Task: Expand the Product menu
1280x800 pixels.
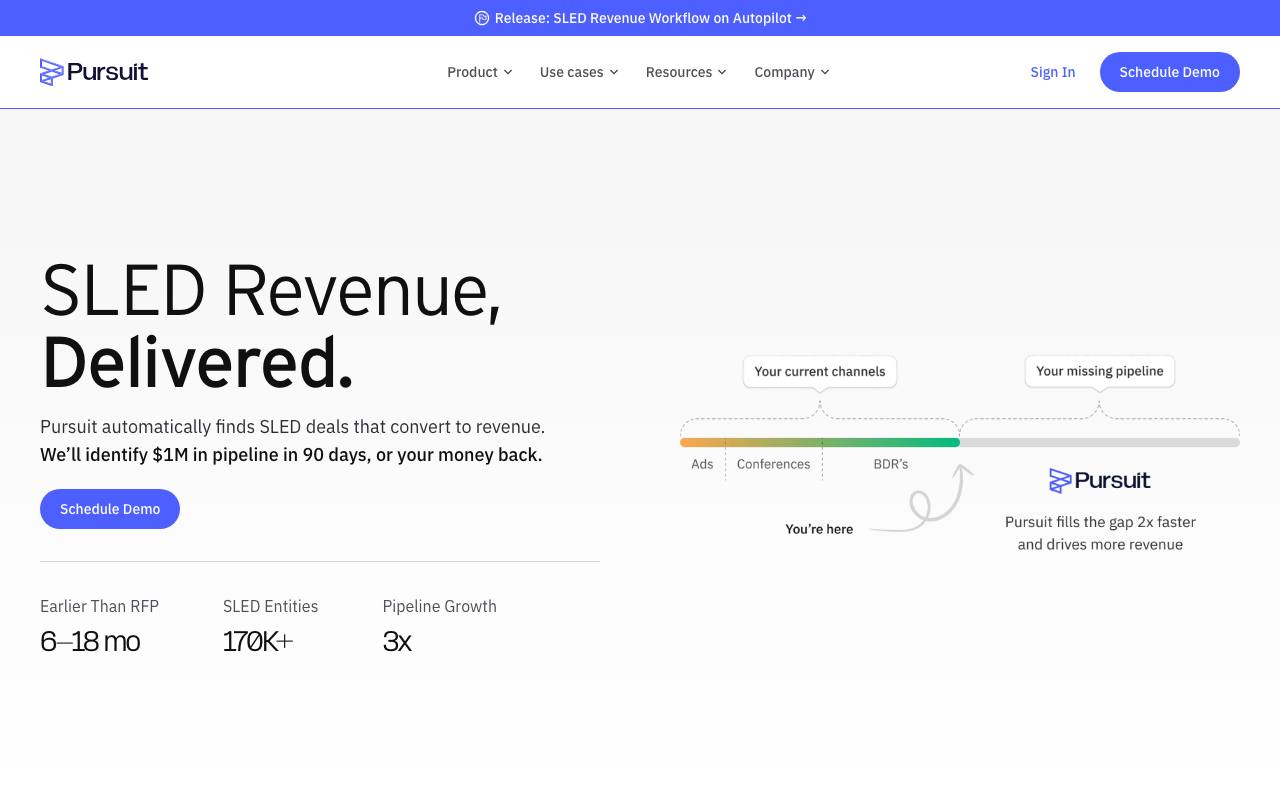Action: pyautogui.click(x=480, y=72)
